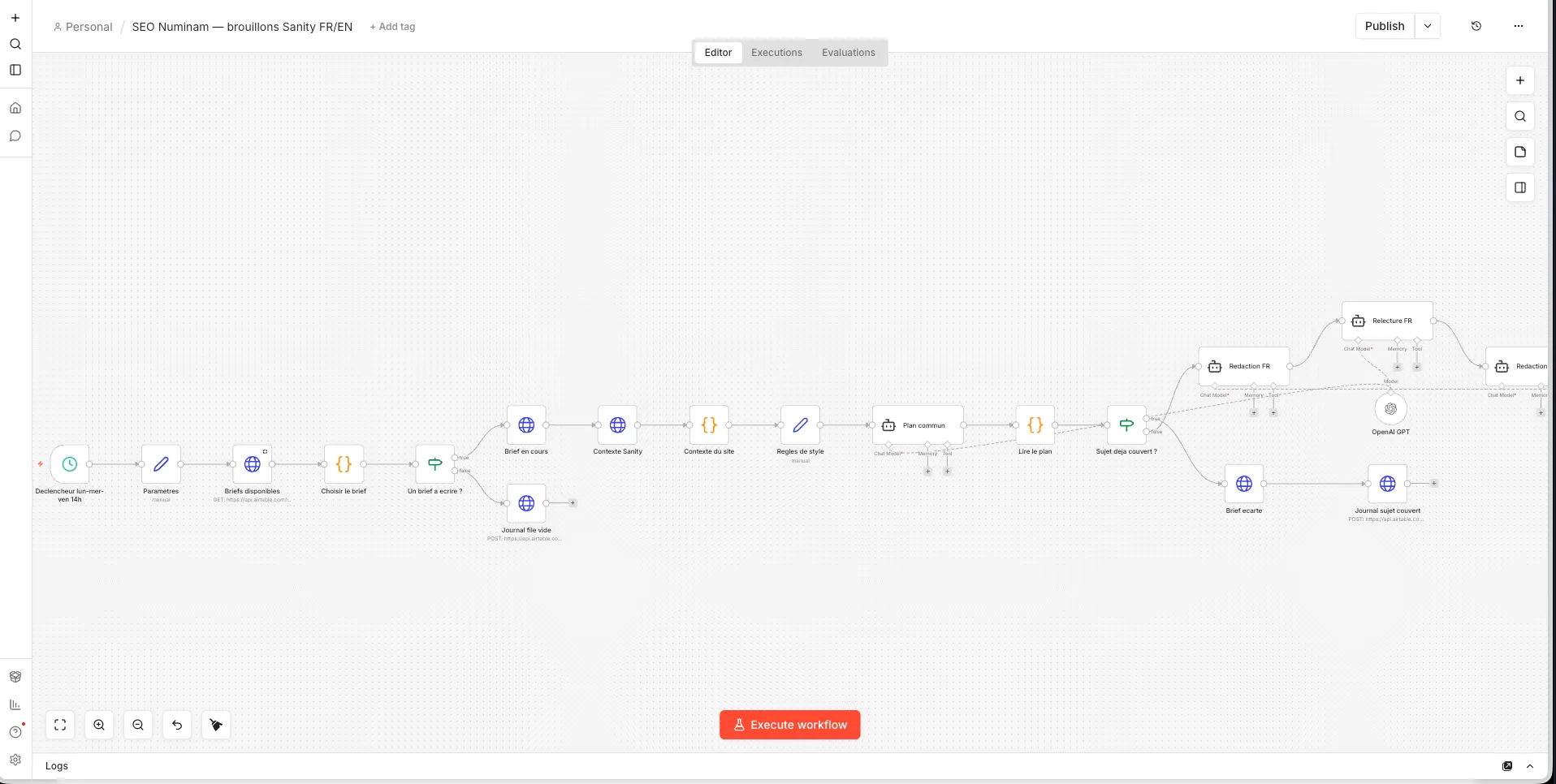Add a sticky note to the canvas

click(x=1520, y=152)
